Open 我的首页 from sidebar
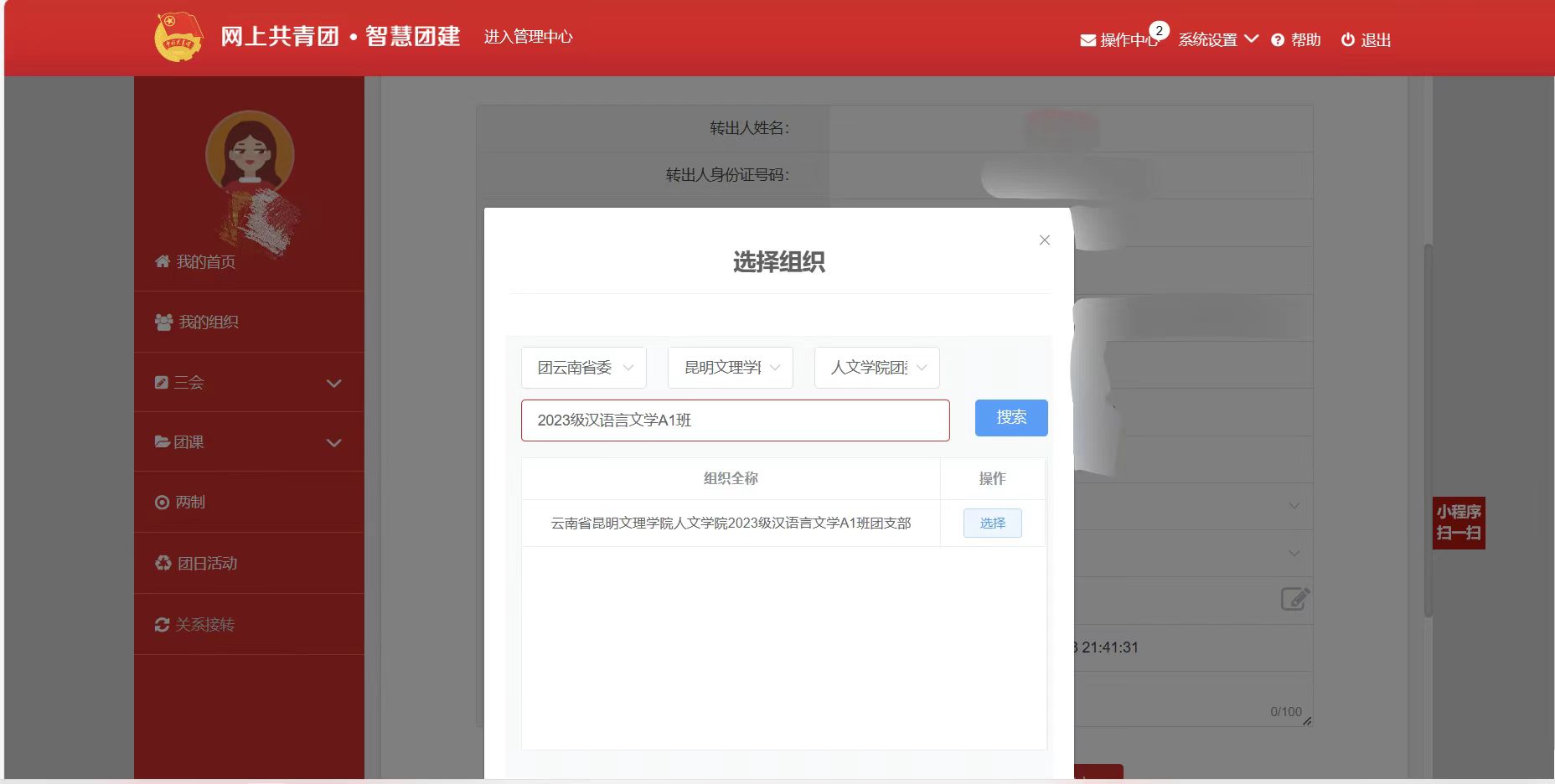This screenshot has width=1555, height=784. pos(205,262)
